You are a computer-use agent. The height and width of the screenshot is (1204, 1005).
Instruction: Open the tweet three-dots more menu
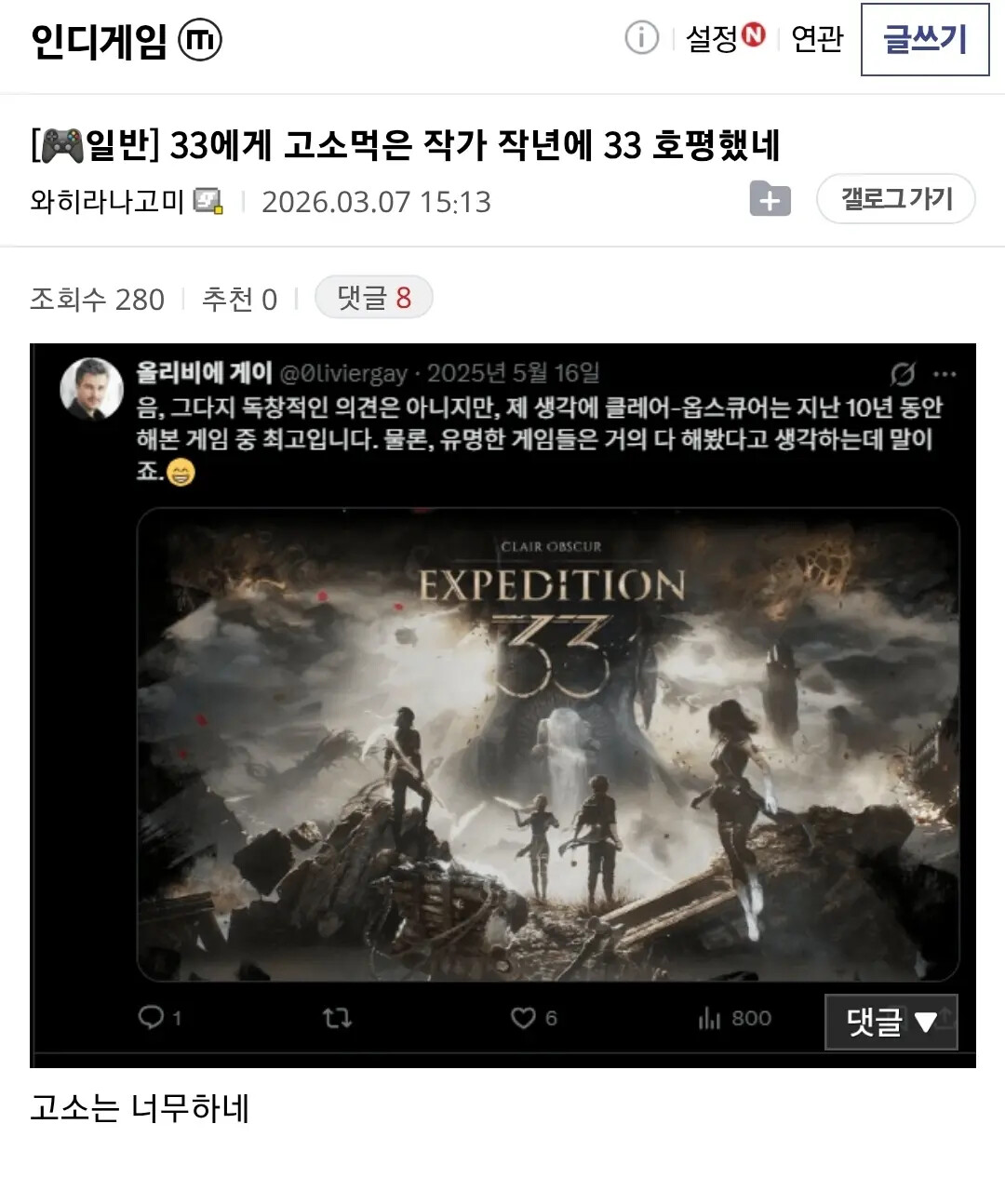click(x=945, y=374)
